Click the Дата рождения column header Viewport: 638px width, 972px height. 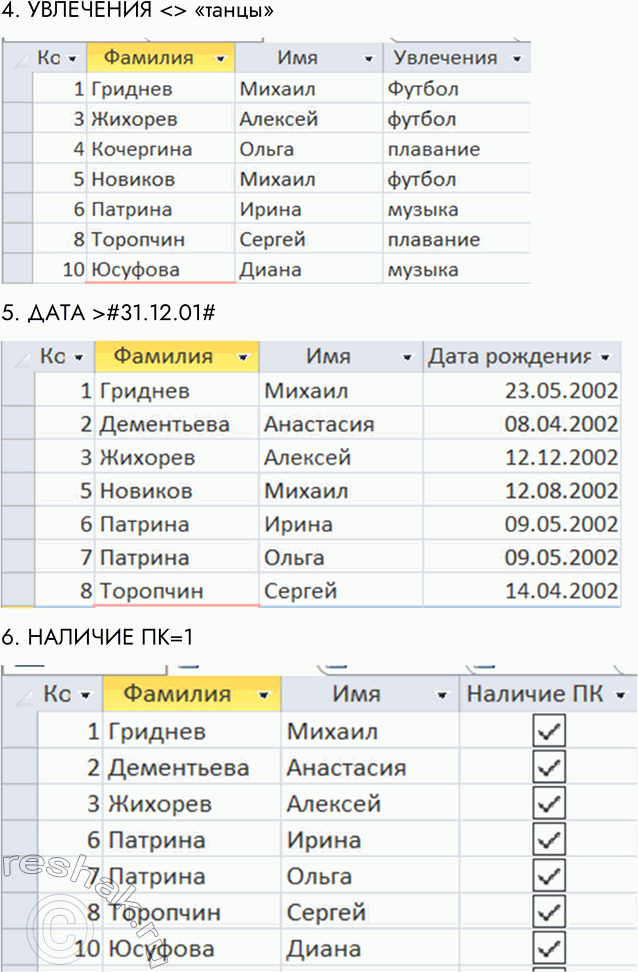(x=510, y=357)
